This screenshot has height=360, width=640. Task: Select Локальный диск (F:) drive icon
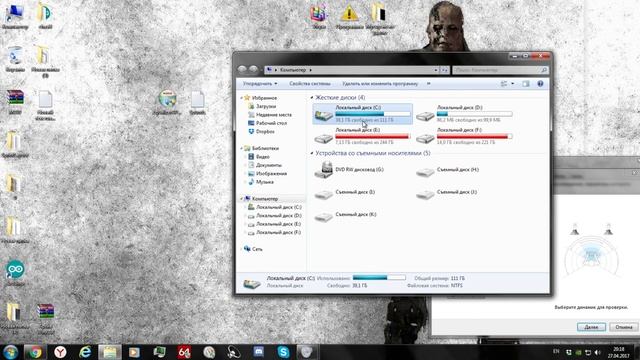pyautogui.click(x=425, y=138)
